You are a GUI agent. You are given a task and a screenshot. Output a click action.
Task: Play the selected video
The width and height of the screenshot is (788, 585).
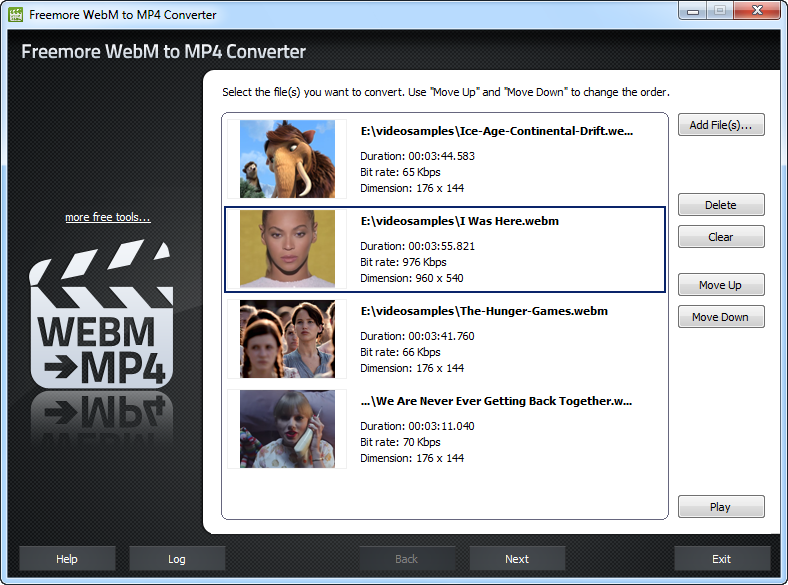pyautogui.click(x=721, y=507)
